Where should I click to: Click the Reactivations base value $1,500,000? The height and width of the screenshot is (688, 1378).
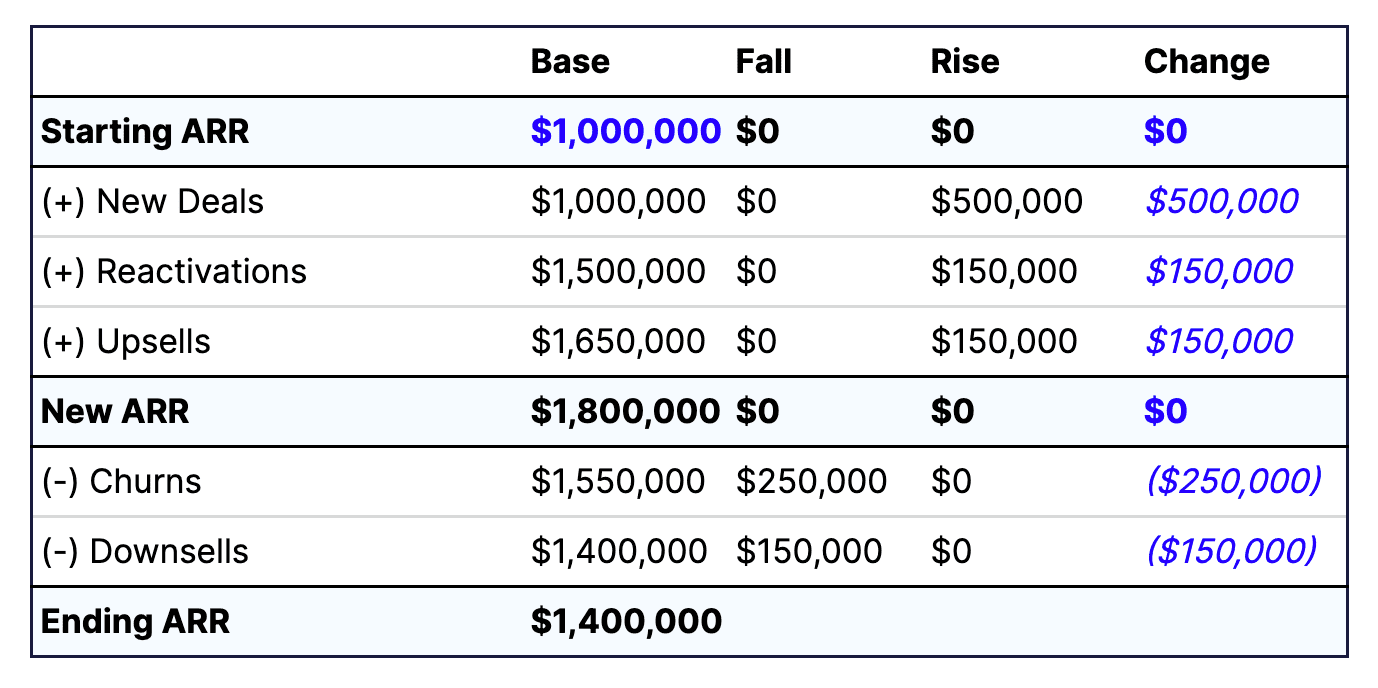tap(618, 272)
